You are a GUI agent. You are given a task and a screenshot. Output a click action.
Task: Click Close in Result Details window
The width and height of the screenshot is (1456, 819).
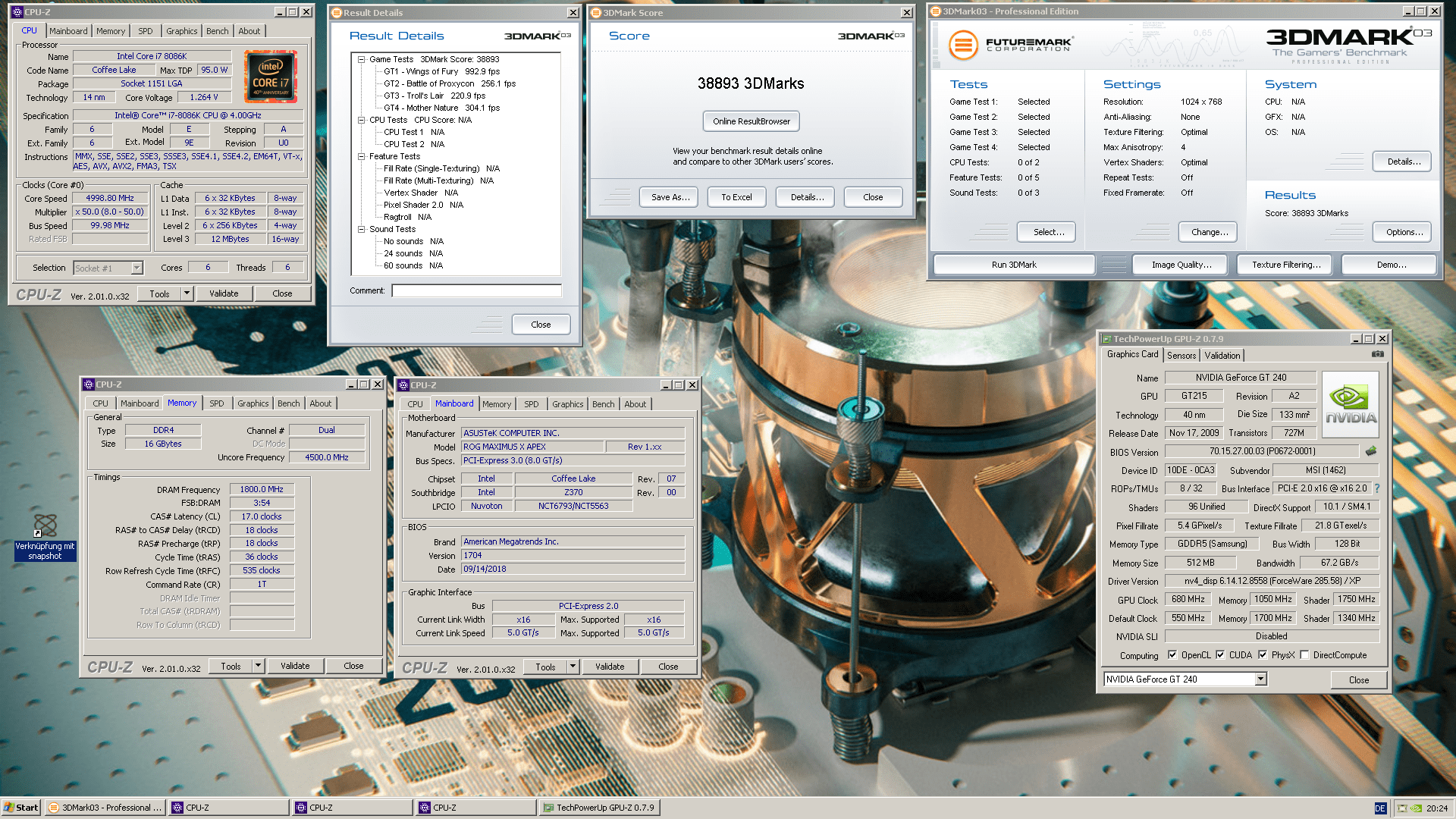(541, 325)
